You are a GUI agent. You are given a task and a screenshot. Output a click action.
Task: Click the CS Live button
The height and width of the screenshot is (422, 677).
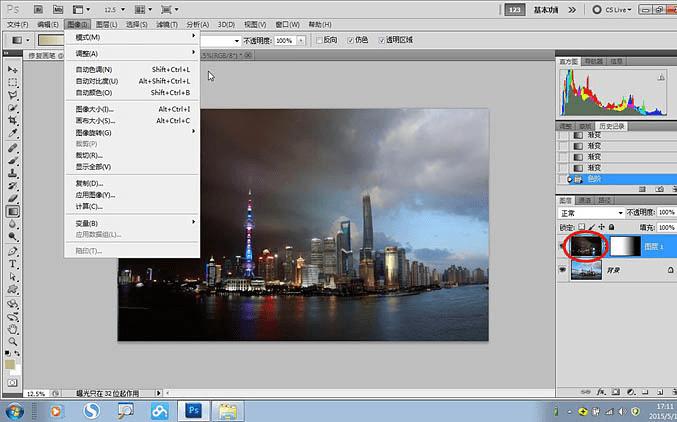tap(613, 10)
